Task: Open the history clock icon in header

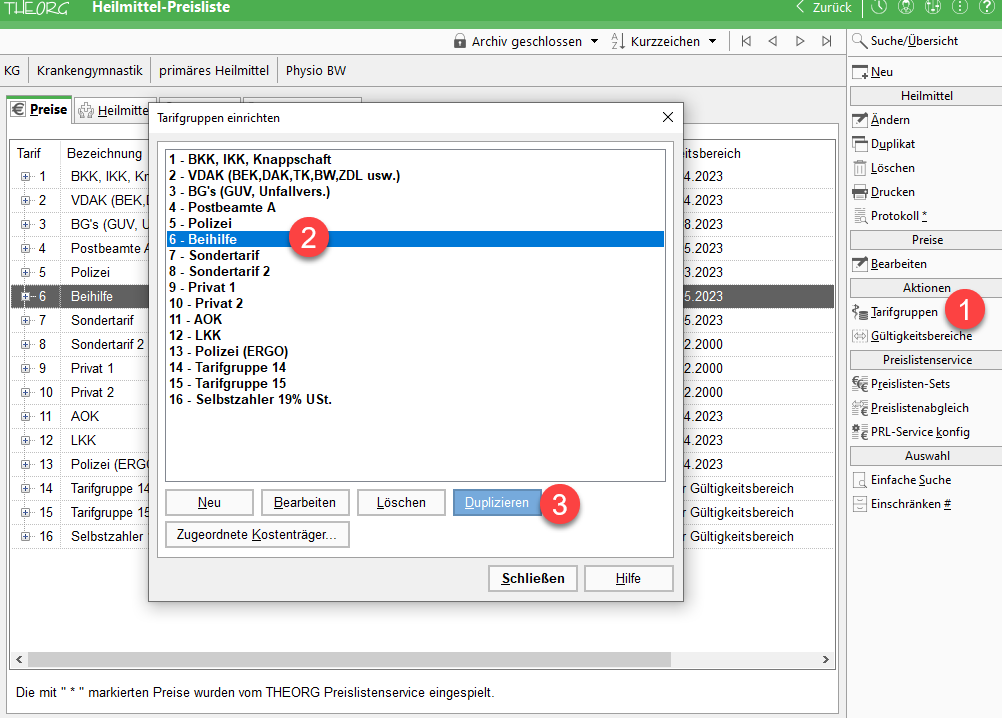Action: [x=878, y=7]
